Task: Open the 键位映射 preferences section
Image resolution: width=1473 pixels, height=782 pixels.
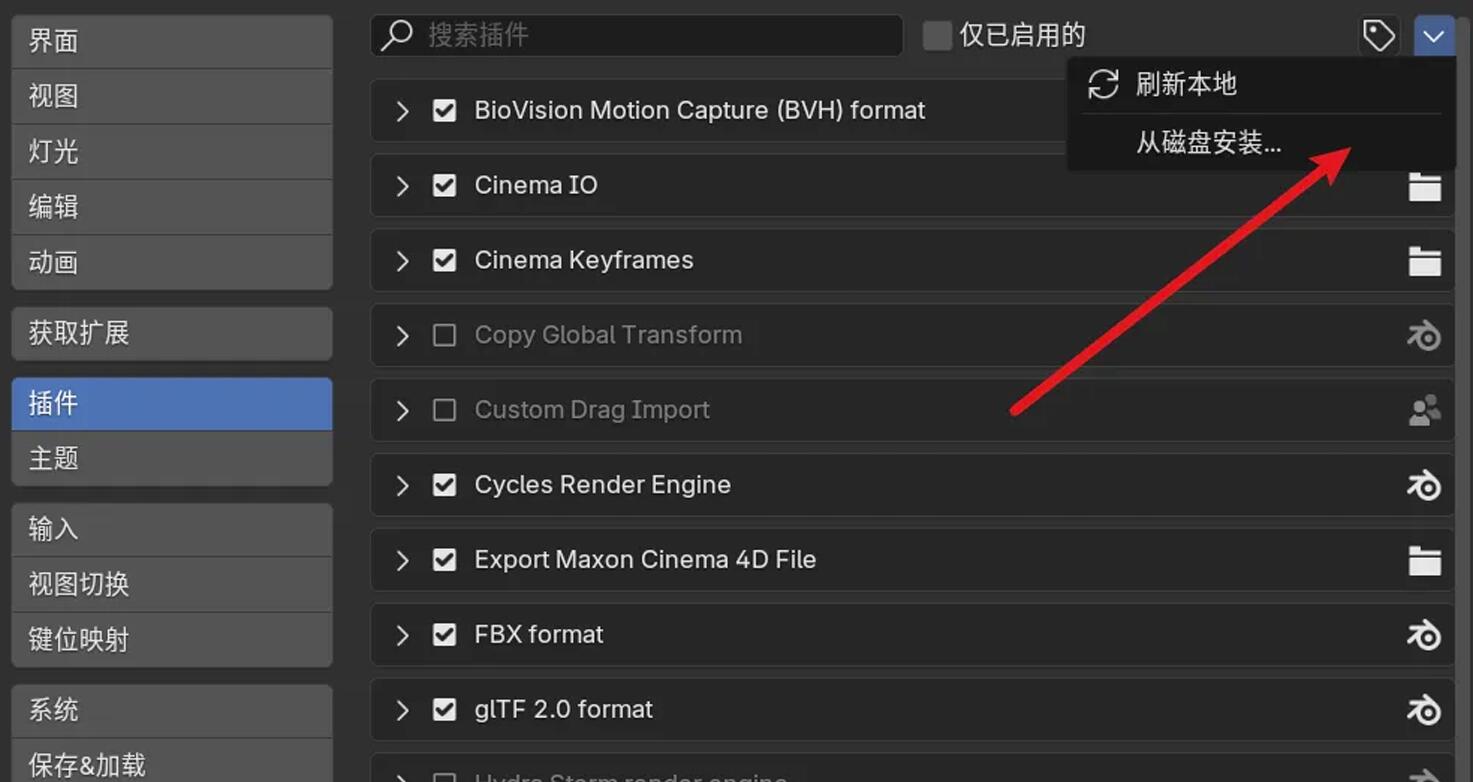Action: (x=172, y=639)
